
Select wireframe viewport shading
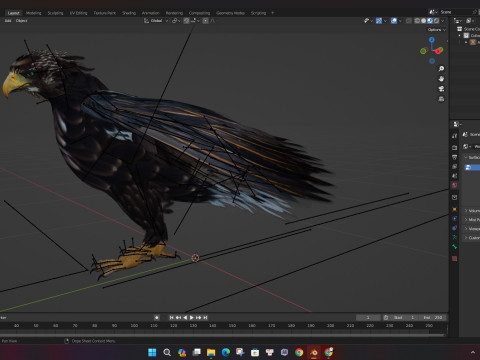coord(417,21)
